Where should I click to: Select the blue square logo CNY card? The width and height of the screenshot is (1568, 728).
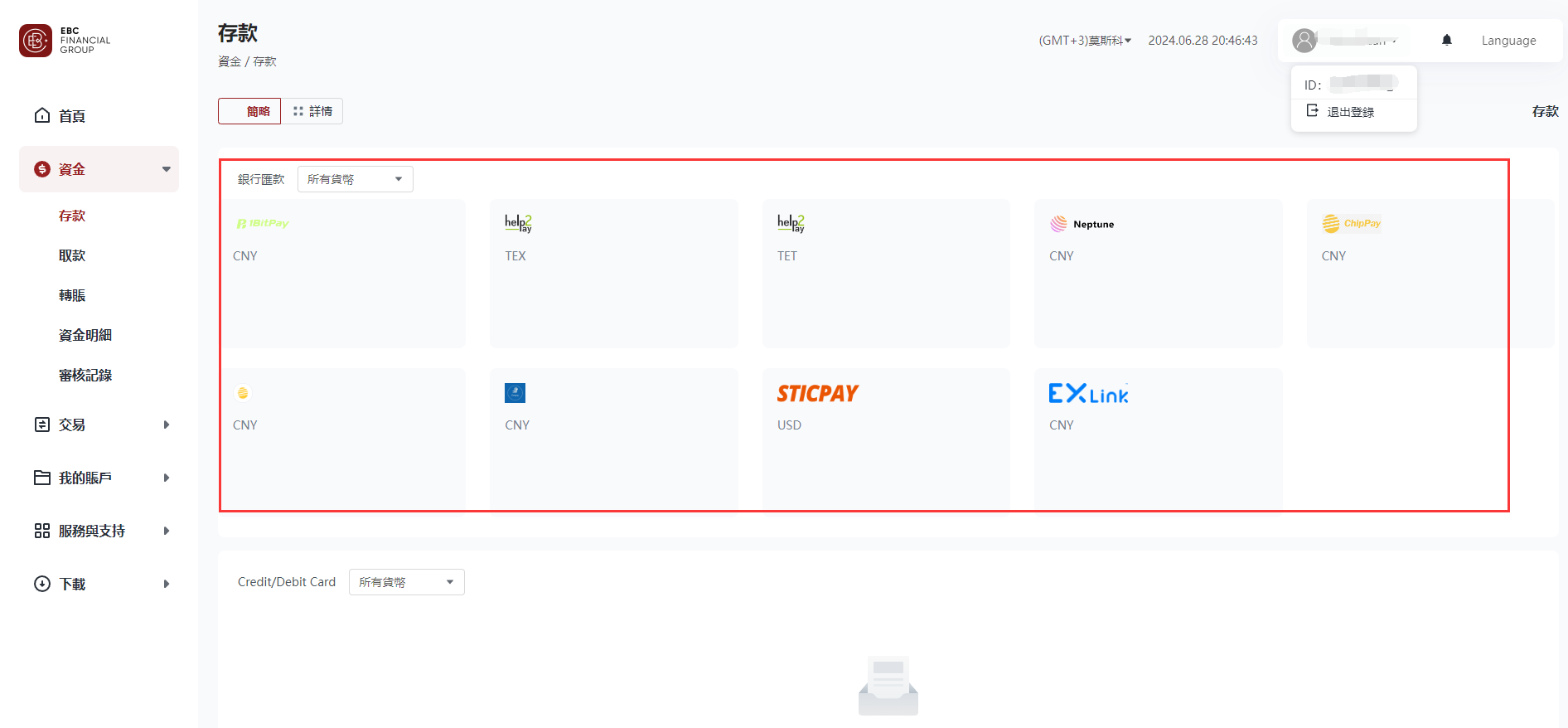coord(614,442)
